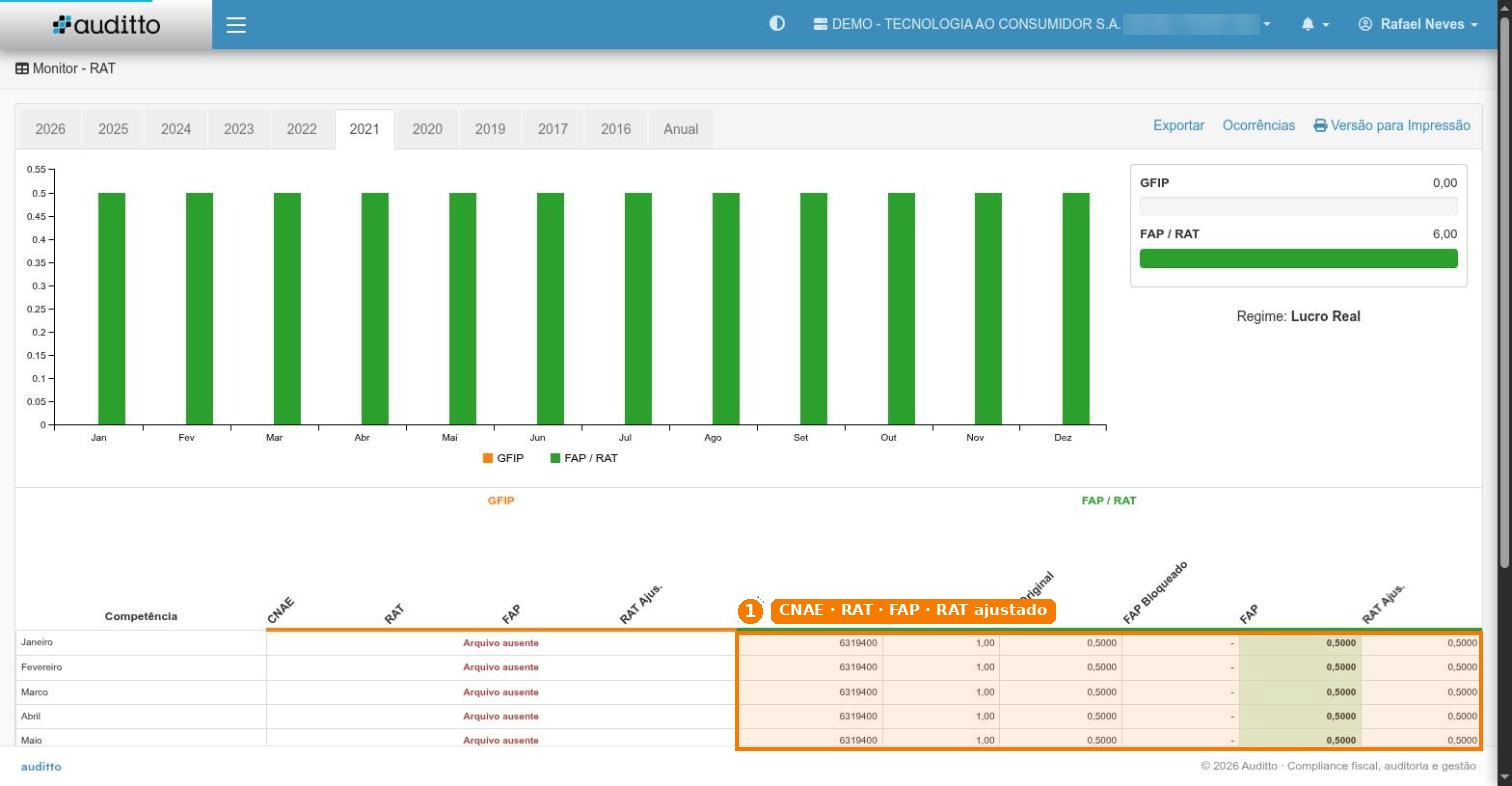1512x786 pixels.
Task: Open Rafael Neves user menu
Action: [x=1418, y=24]
